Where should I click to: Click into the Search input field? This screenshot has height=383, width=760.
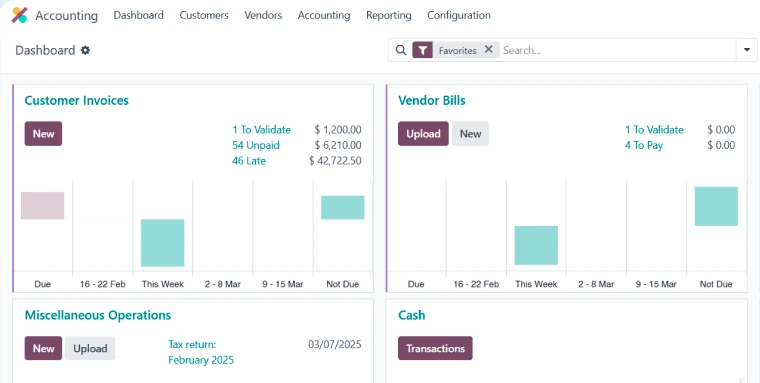(x=617, y=50)
